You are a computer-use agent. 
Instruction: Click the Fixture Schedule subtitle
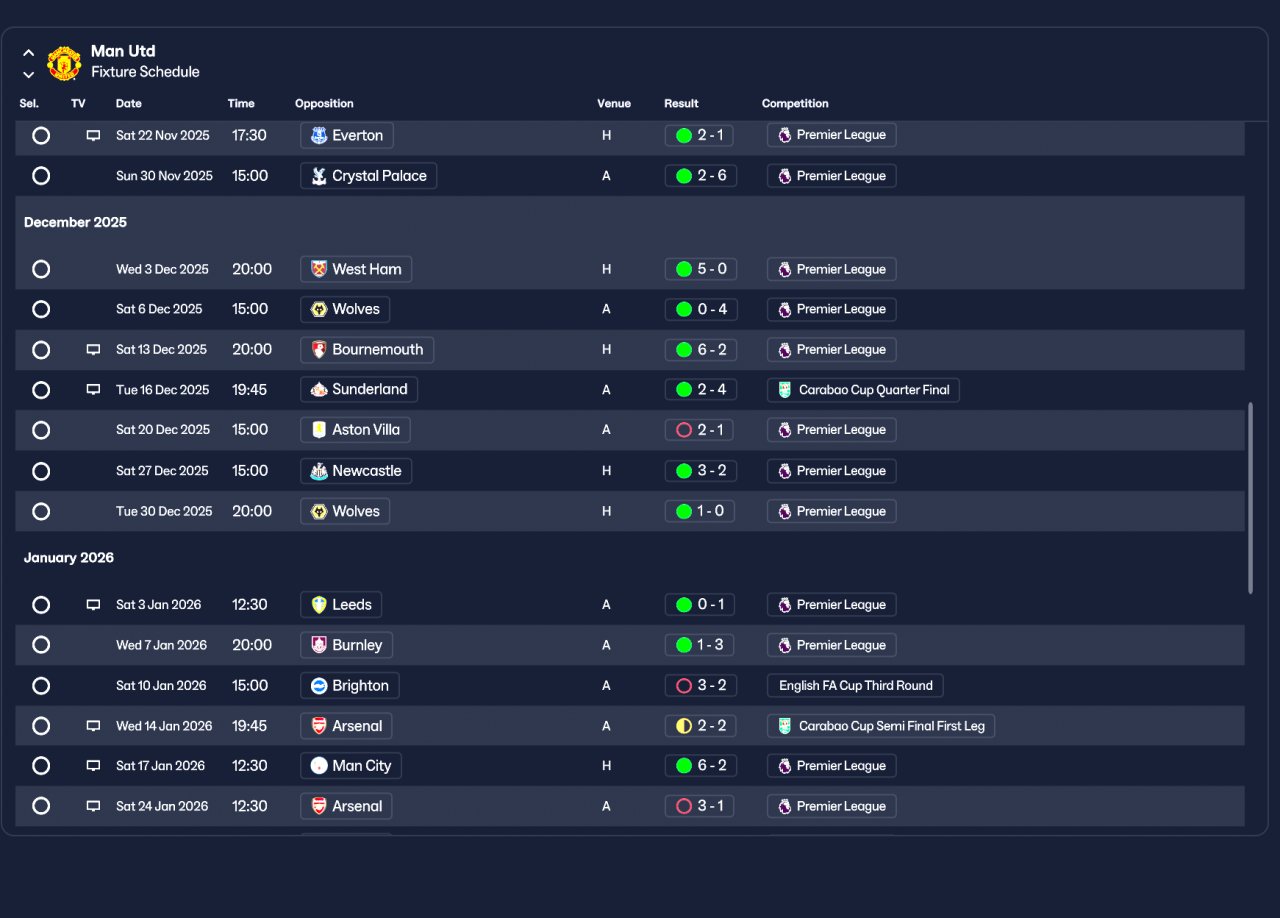145,72
